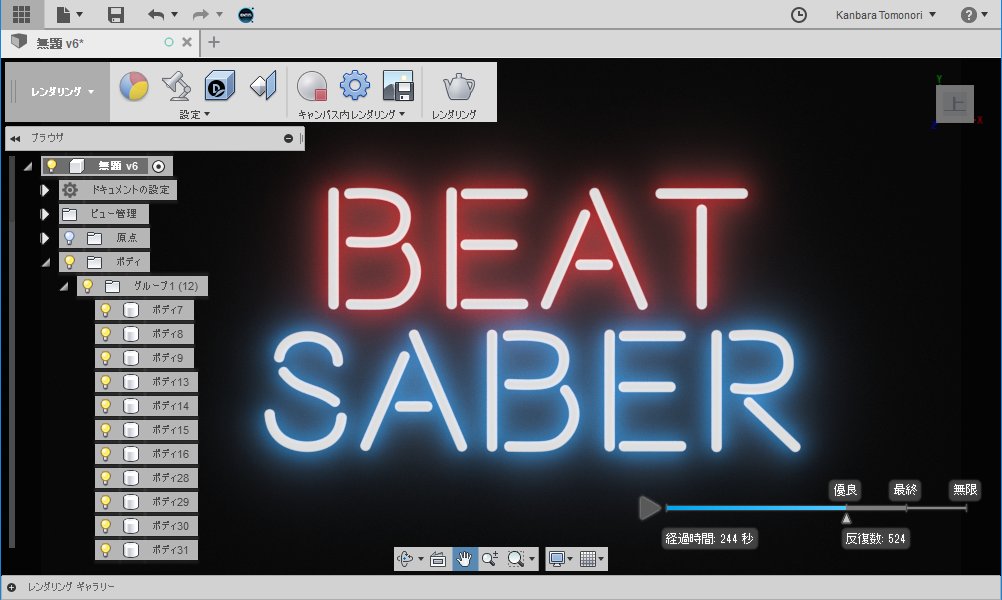
Task: Redo the last undone action
Action: [201, 15]
